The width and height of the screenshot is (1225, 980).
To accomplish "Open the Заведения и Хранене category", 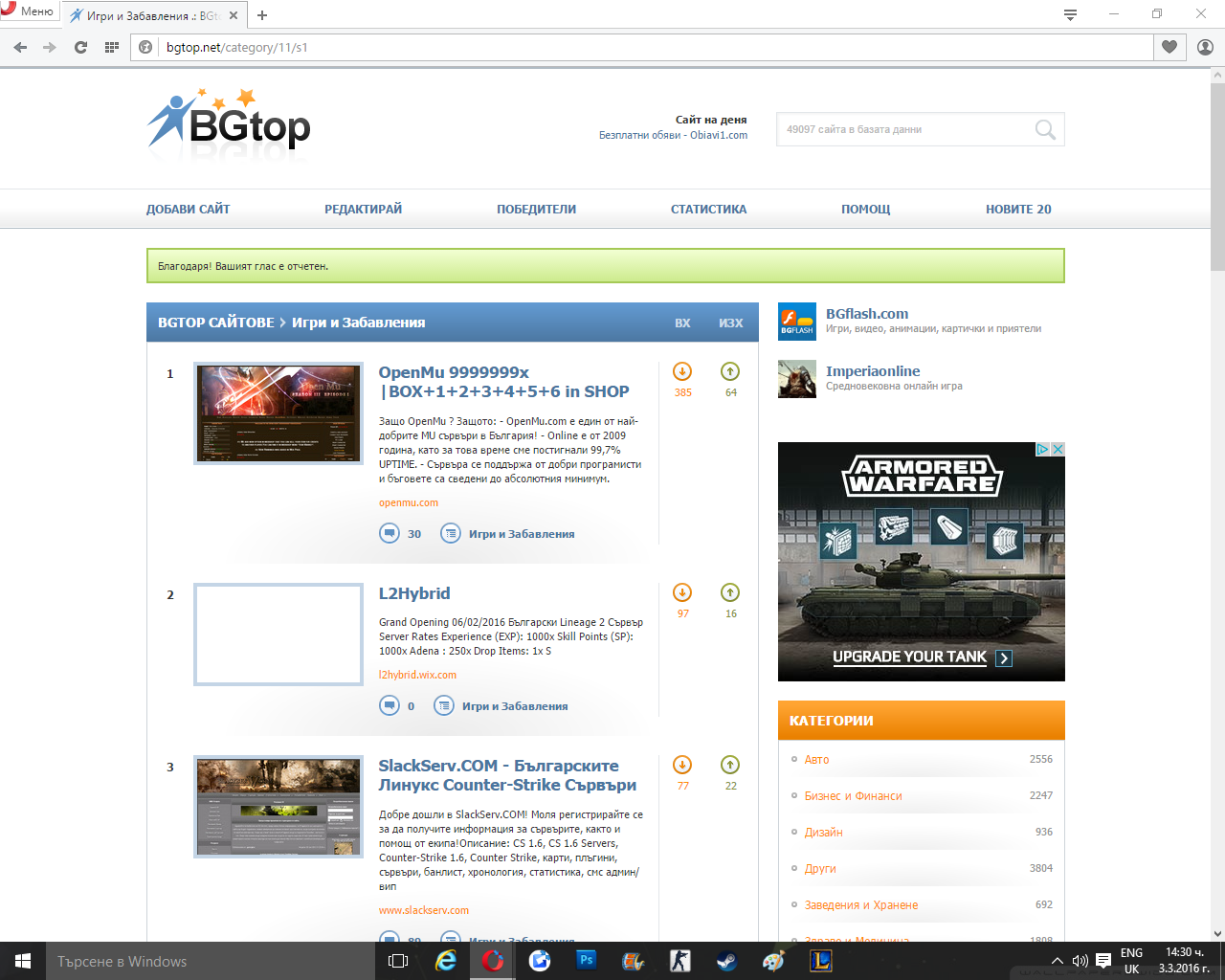I will pyautogui.click(x=860, y=904).
